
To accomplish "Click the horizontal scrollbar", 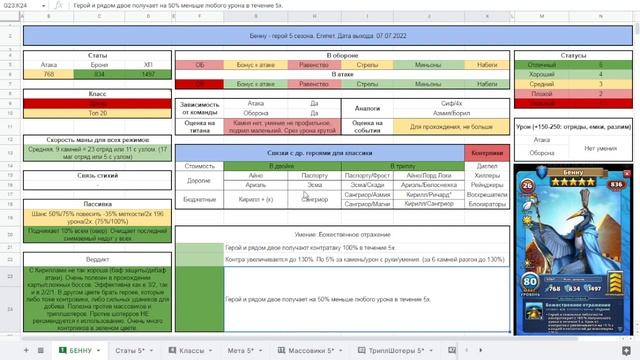I will [x=300, y=338].
